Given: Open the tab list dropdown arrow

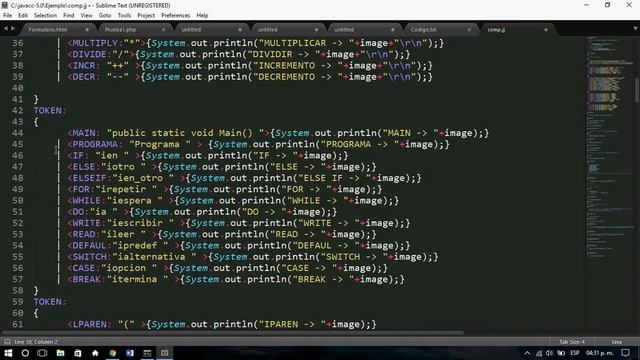Looking at the screenshot, I should point(635,29).
